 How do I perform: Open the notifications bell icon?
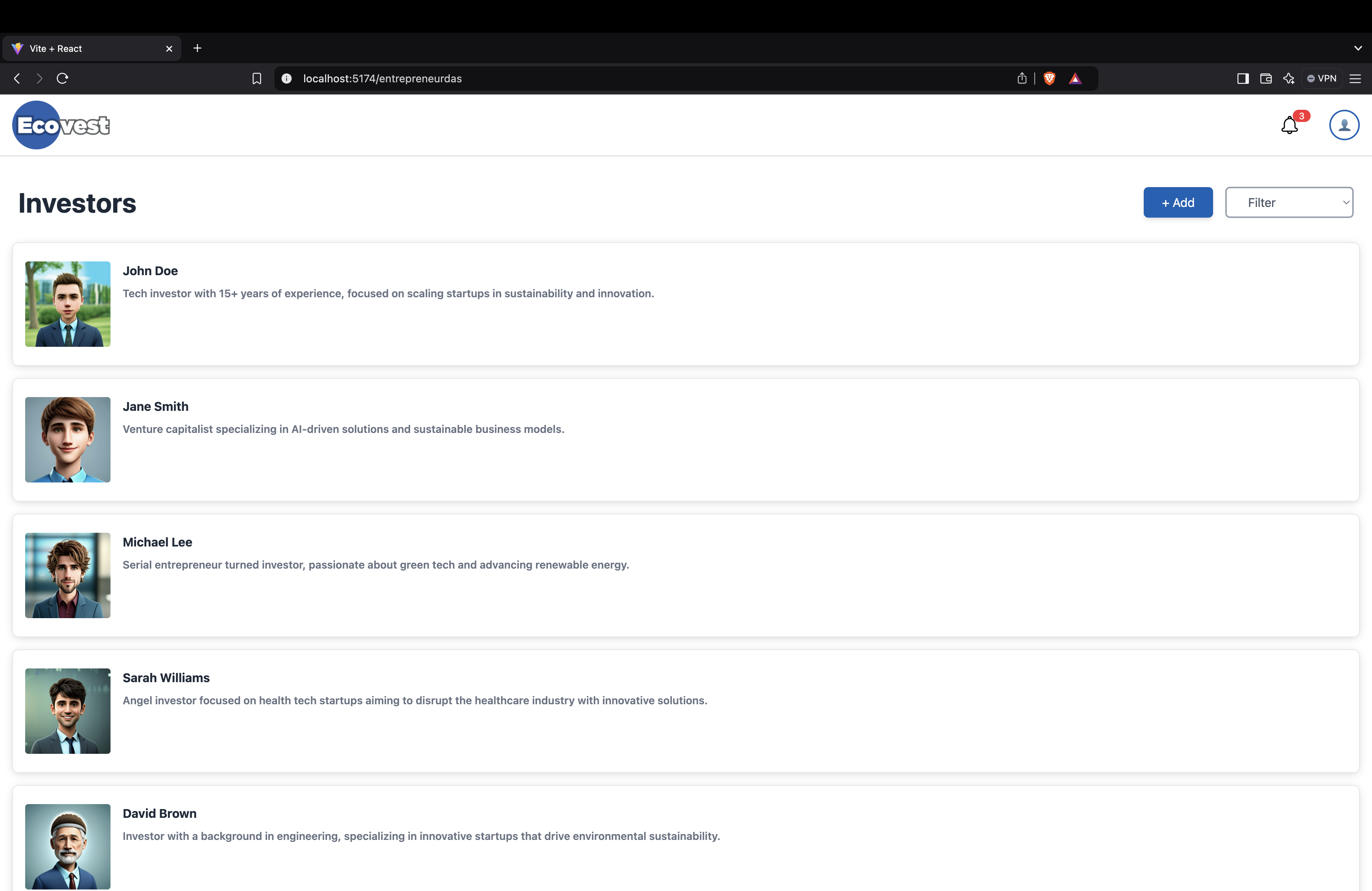tap(1289, 125)
